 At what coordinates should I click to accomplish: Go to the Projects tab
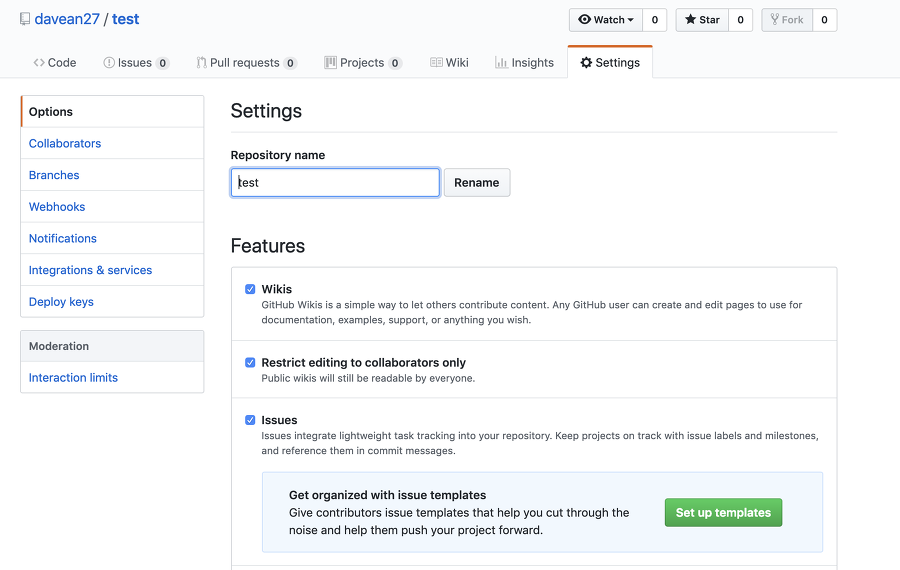click(x=363, y=63)
